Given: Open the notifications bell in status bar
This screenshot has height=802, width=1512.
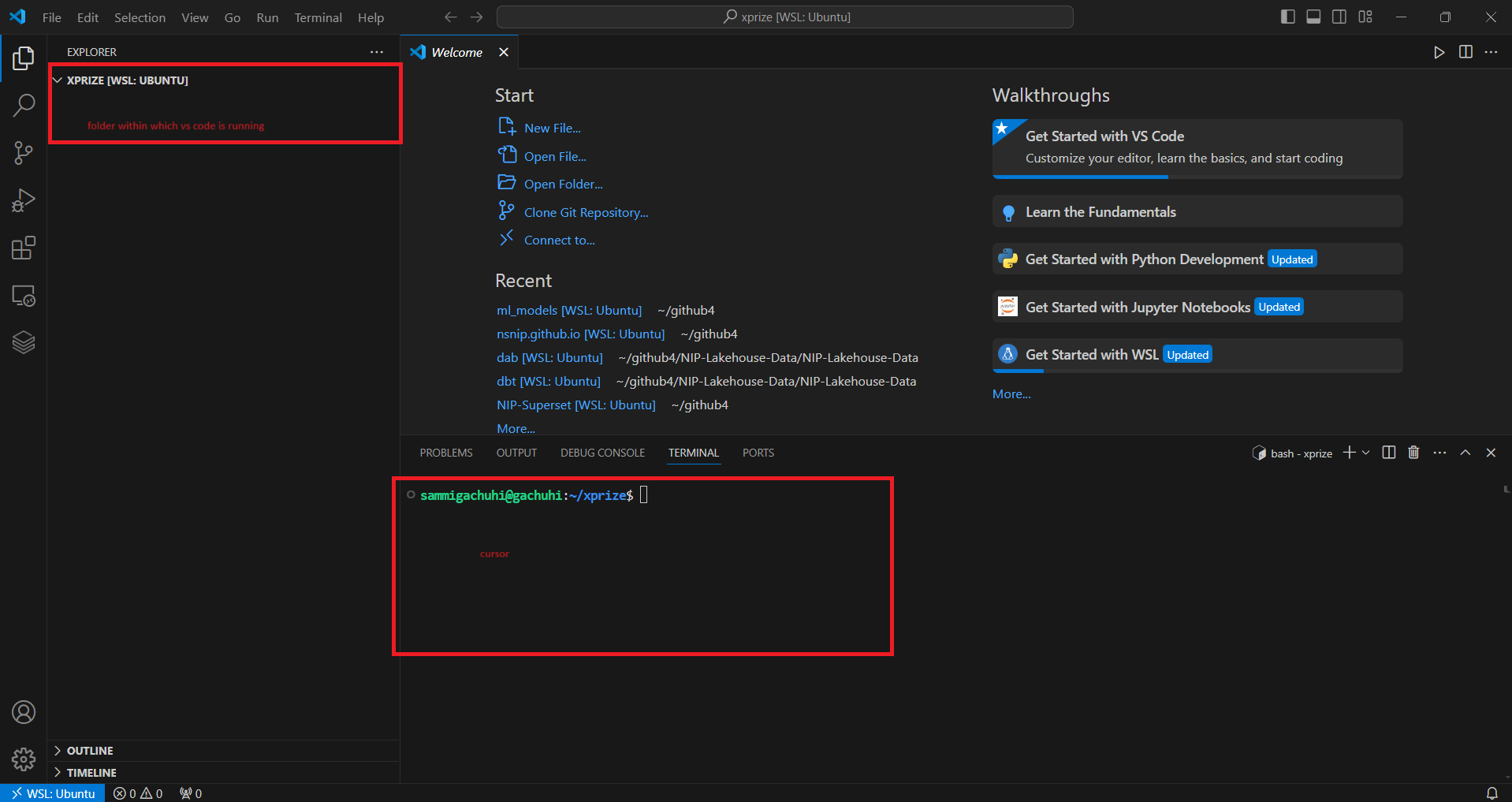Looking at the screenshot, I should pyautogui.click(x=1492, y=793).
